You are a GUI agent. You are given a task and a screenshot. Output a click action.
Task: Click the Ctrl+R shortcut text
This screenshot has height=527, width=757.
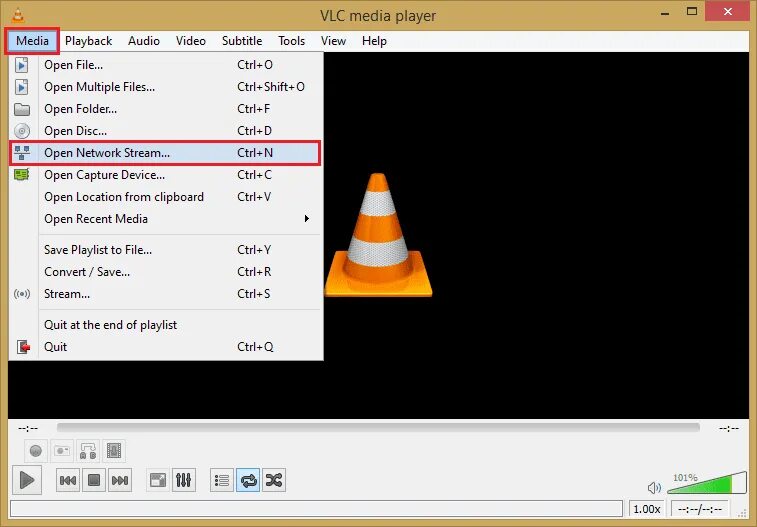pos(254,272)
